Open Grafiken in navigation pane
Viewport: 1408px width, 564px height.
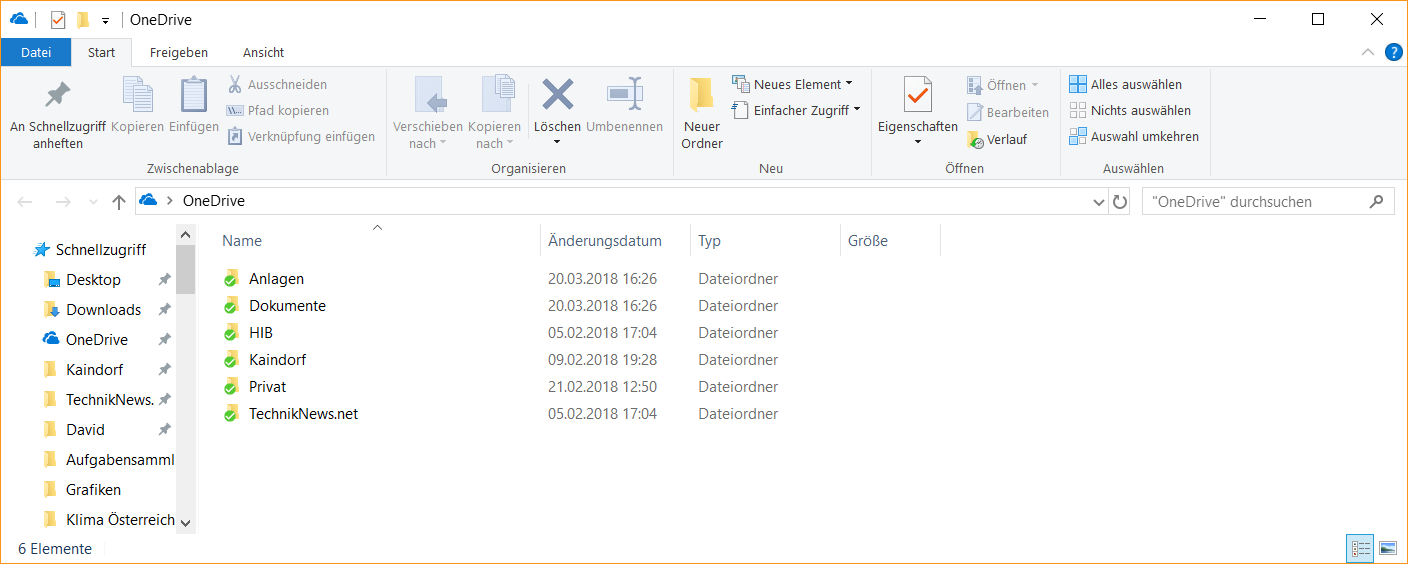coord(93,490)
